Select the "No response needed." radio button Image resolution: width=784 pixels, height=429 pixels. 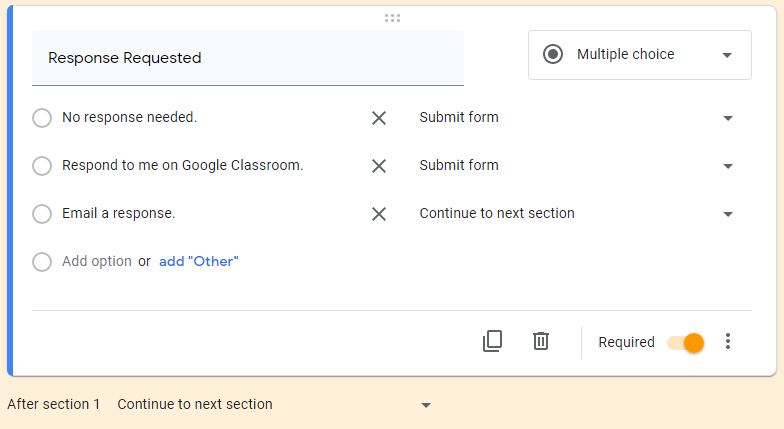click(x=42, y=118)
